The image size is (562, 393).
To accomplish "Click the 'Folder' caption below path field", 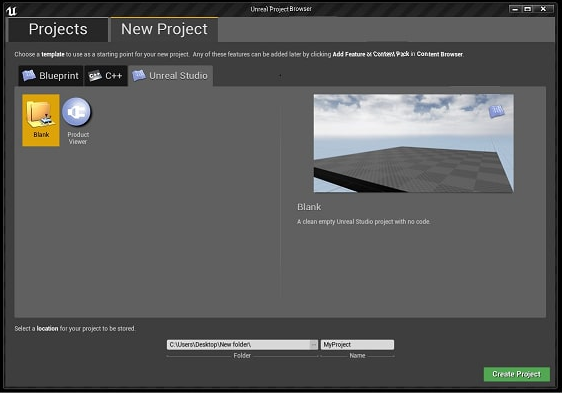I will (242, 356).
